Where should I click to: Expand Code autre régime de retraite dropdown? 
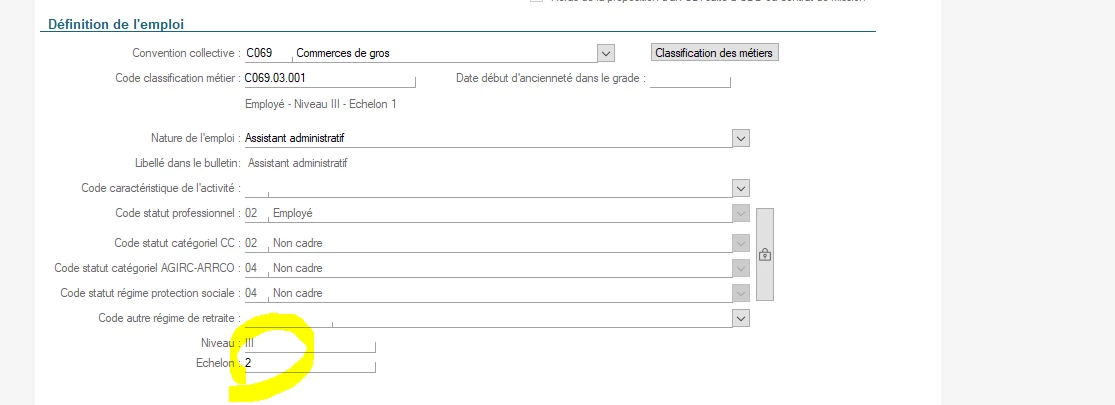740,318
